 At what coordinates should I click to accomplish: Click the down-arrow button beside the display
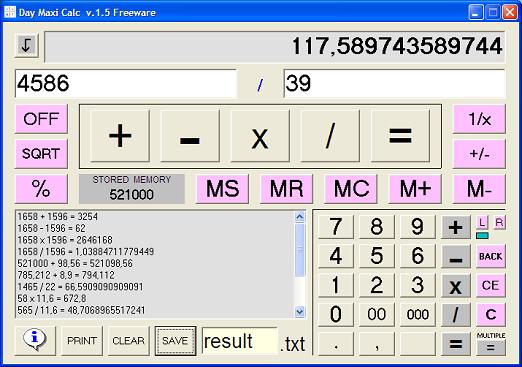27,45
